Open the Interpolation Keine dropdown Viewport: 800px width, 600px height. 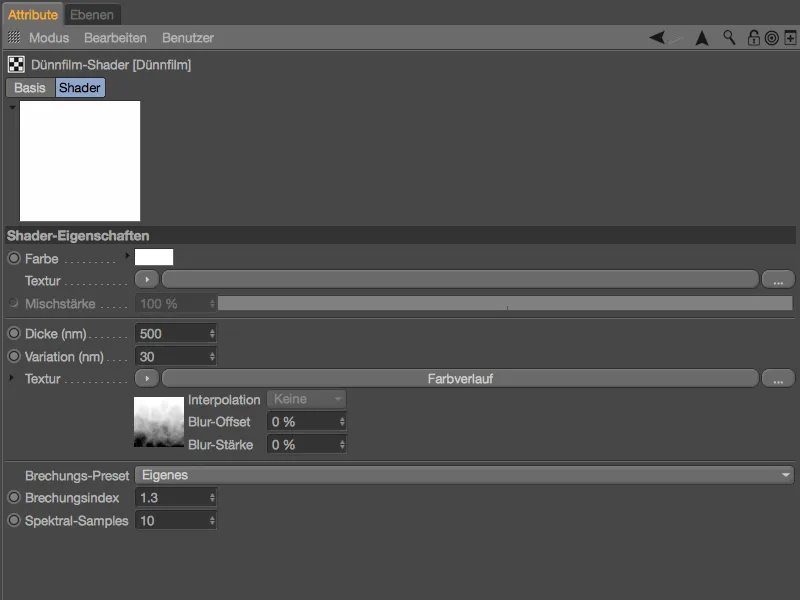306,399
